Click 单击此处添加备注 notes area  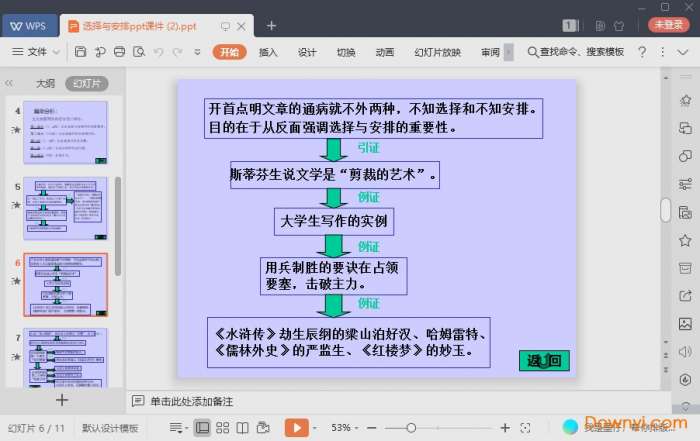point(192,401)
